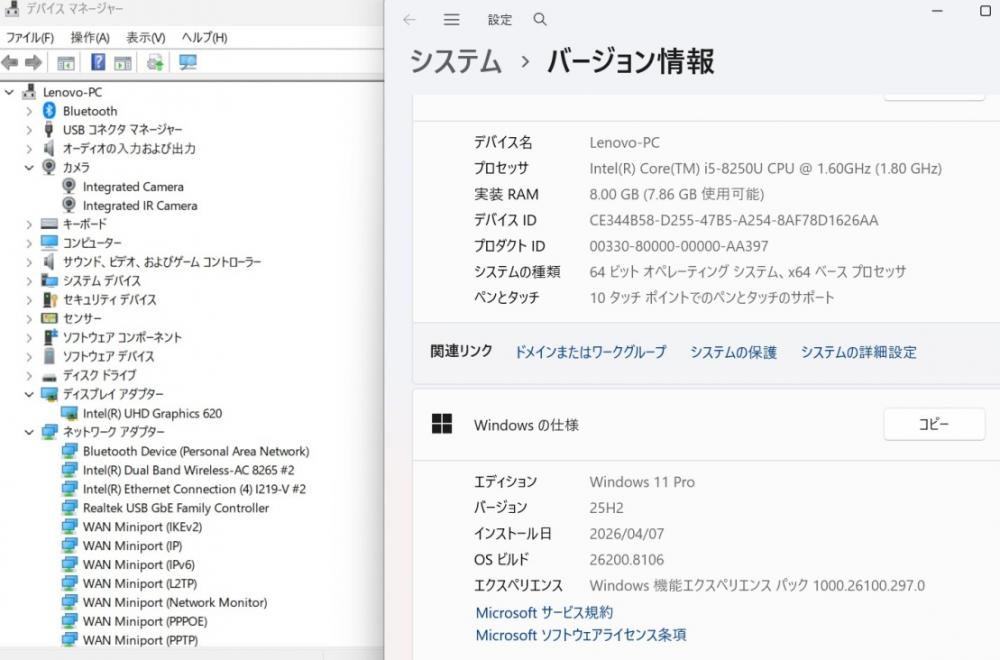Click システム breadcrumb in Settings

[455, 62]
